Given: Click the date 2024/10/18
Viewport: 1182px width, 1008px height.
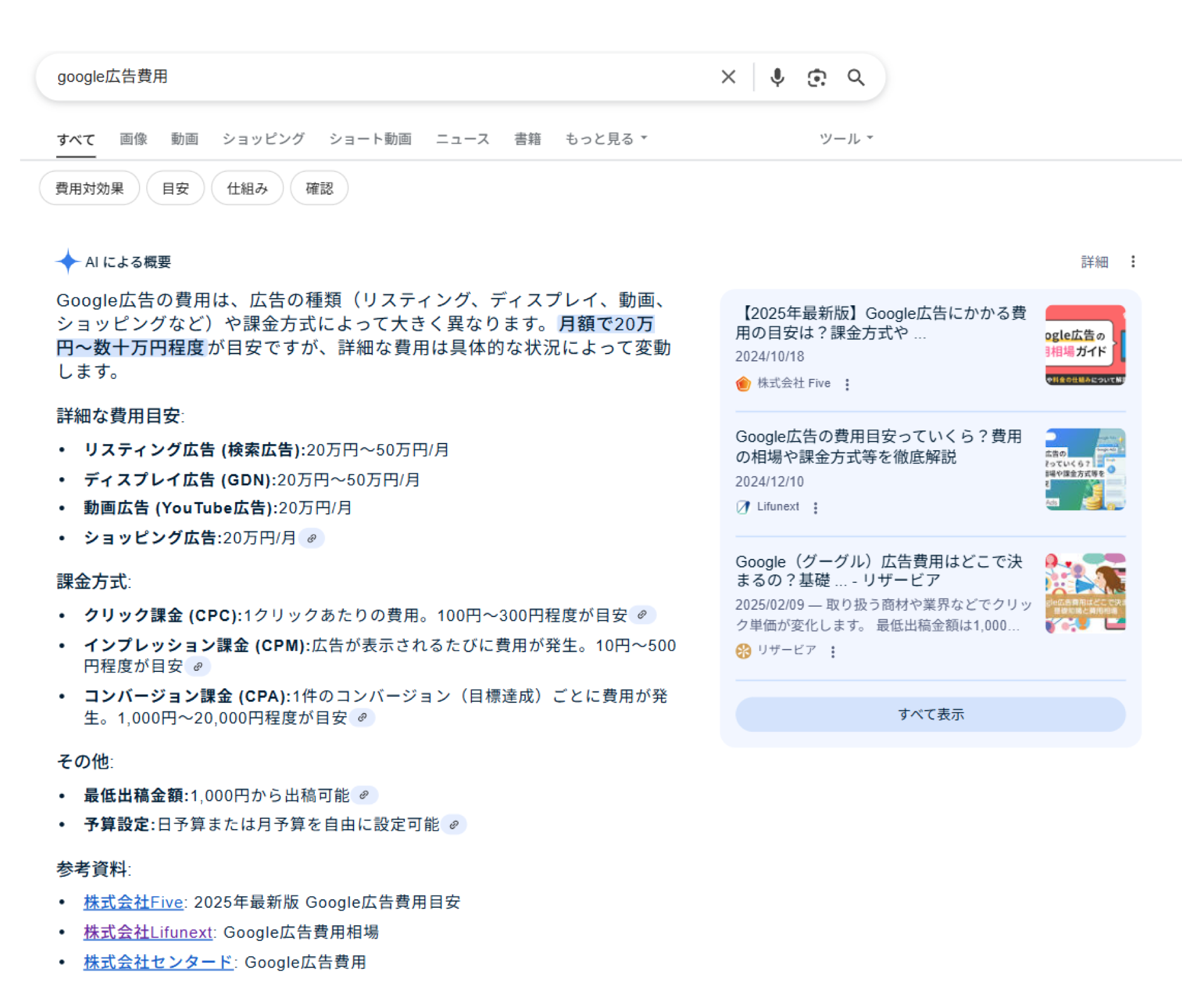Looking at the screenshot, I should pos(769,357).
